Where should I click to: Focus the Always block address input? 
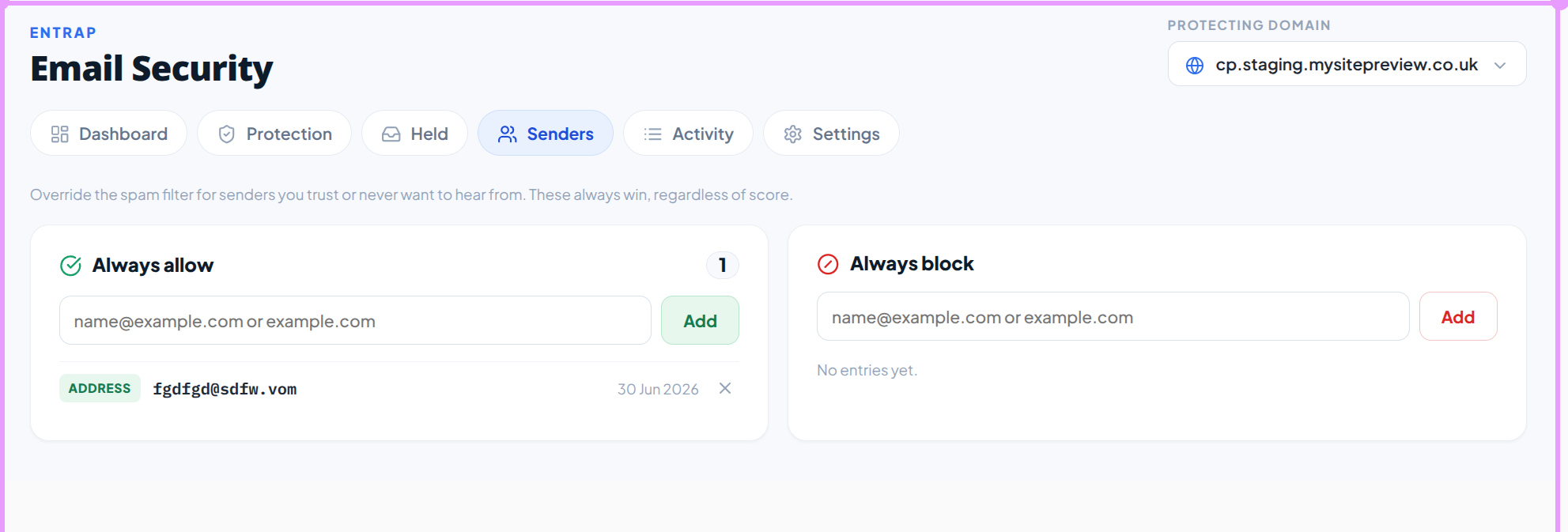tap(1113, 316)
